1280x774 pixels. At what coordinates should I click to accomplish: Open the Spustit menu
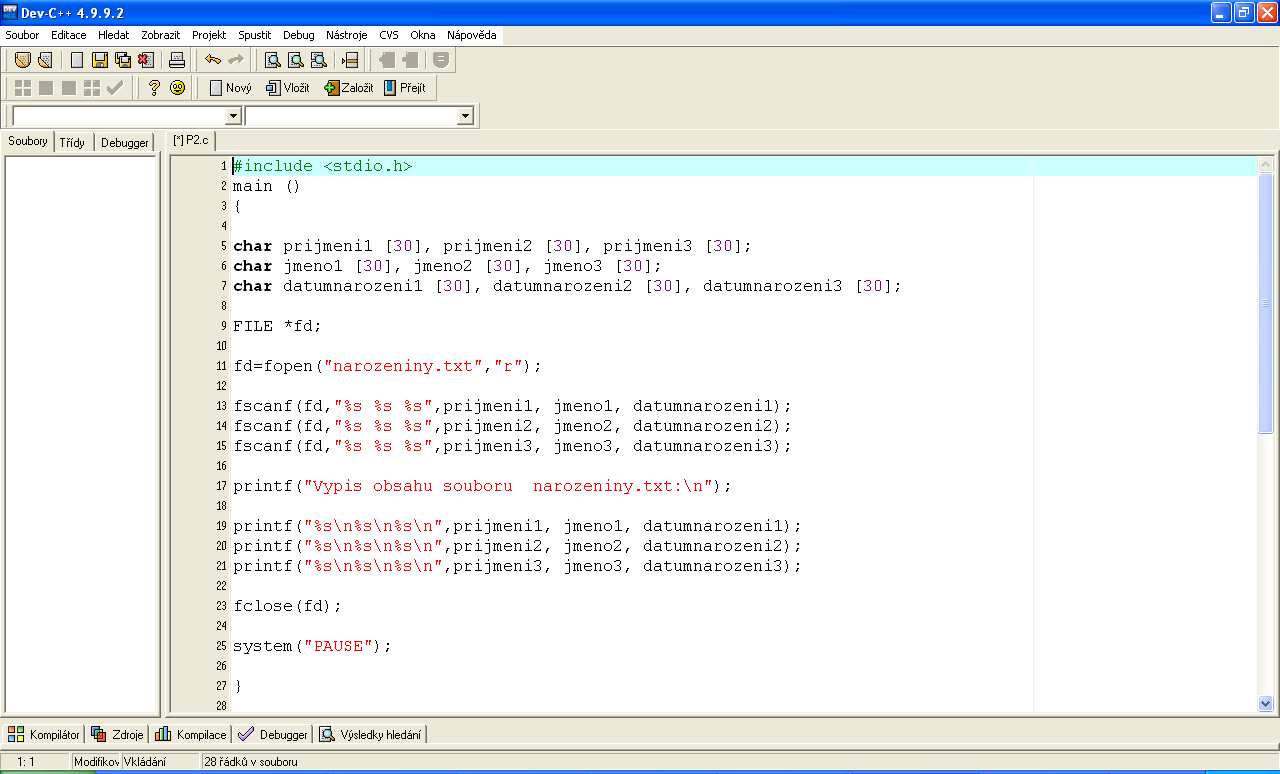coord(254,35)
